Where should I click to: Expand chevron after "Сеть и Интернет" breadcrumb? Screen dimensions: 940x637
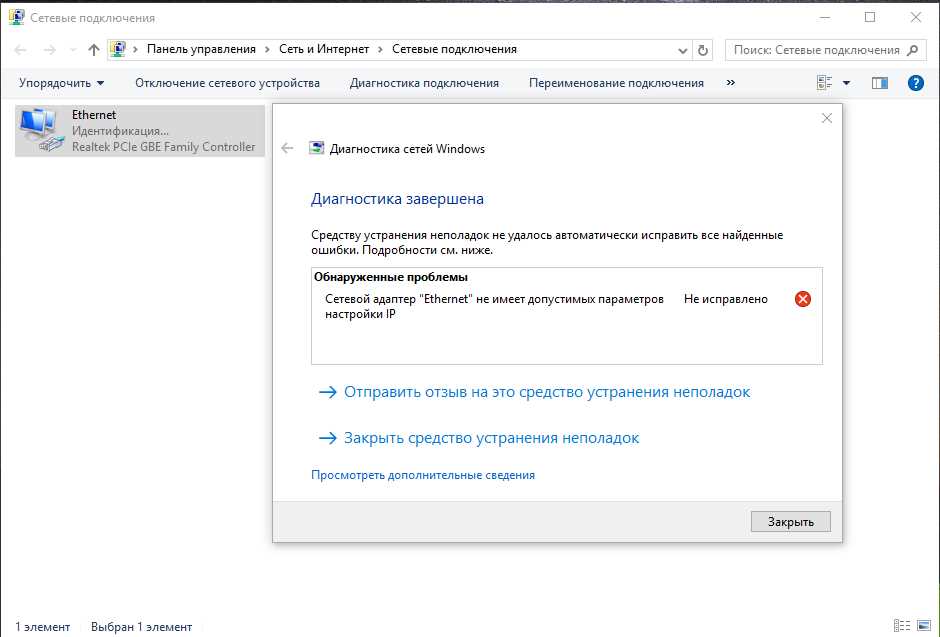pos(380,50)
